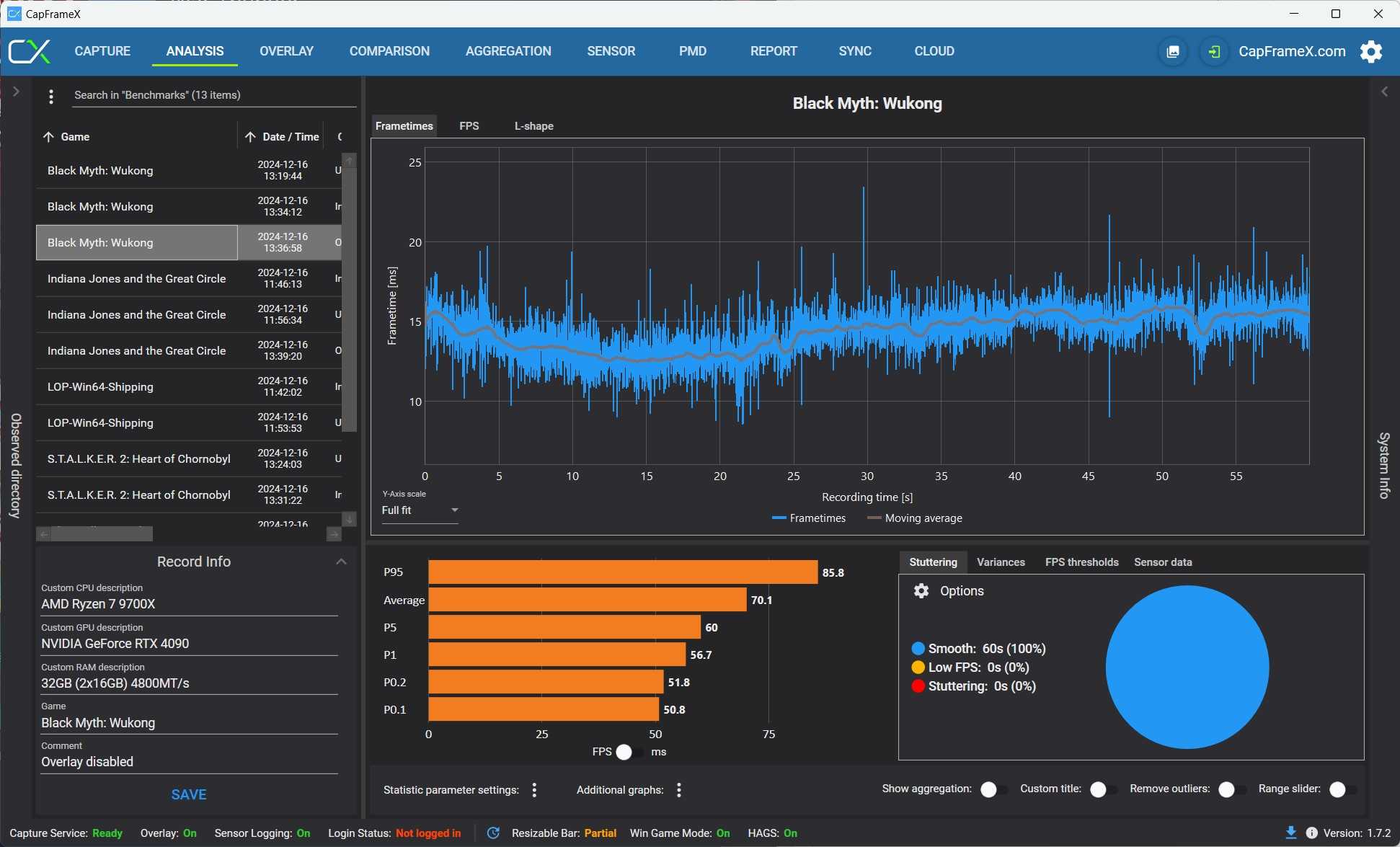This screenshot has height=847, width=1400.
Task: Edit the Comment field Overlay disabled
Action: [x=189, y=762]
